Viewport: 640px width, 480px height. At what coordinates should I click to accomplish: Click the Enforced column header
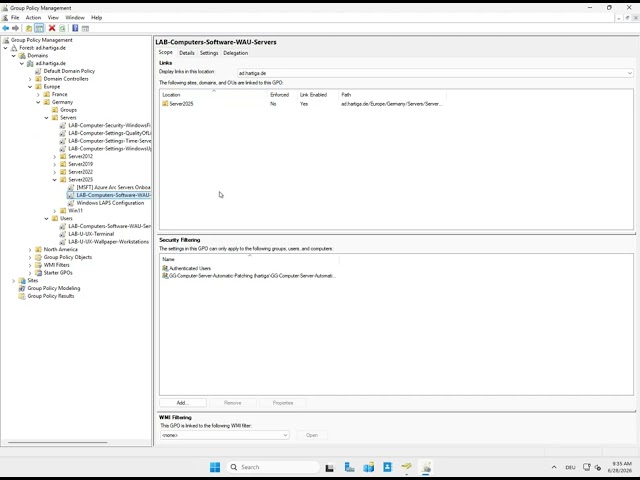[x=282, y=95]
